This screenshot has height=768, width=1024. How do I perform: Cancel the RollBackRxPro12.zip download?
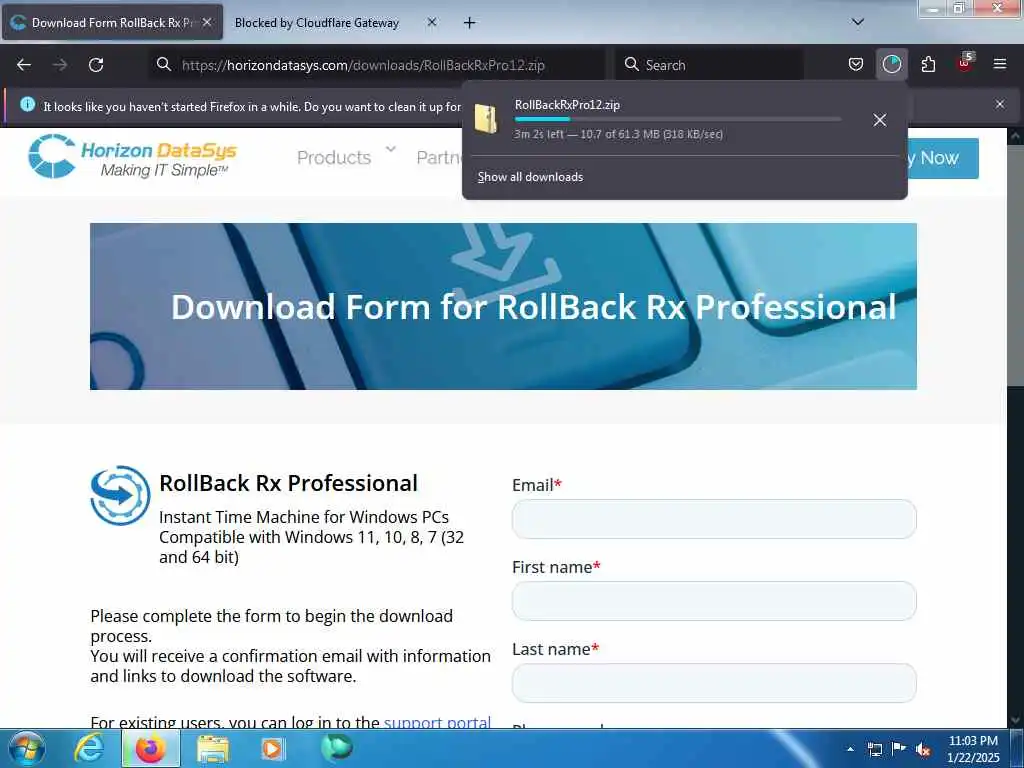coord(880,120)
